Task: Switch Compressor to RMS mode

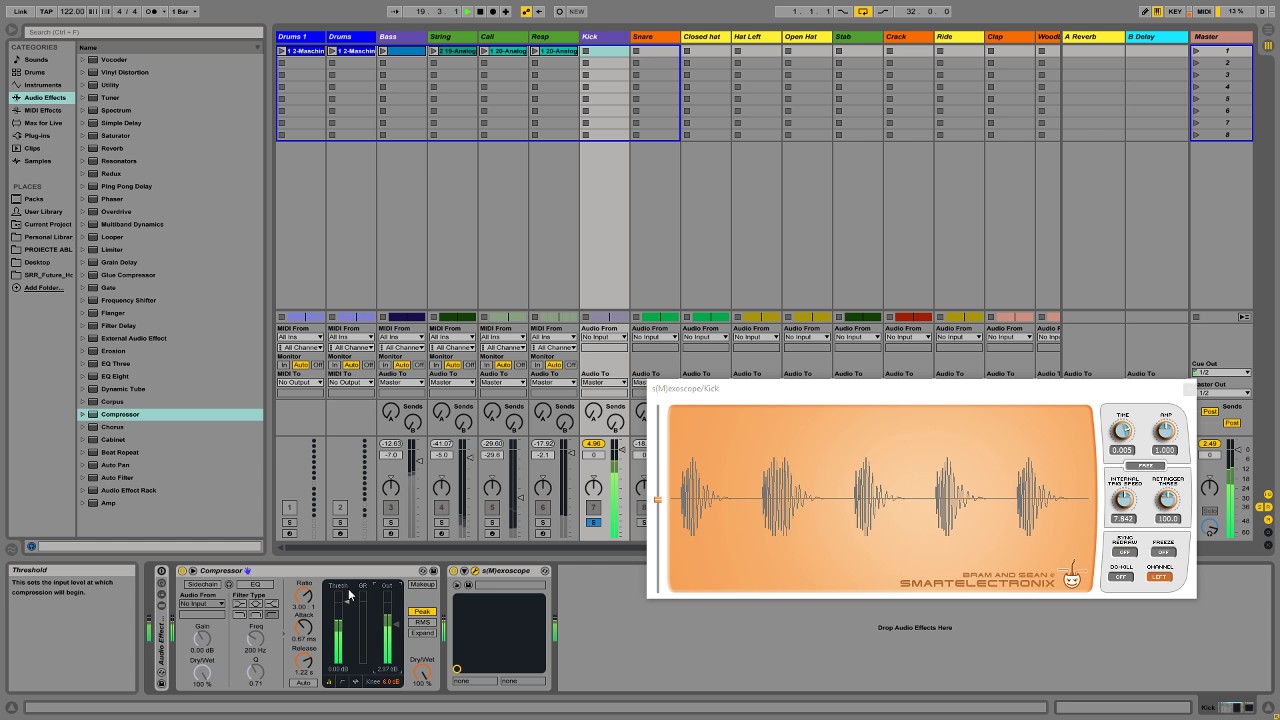Action: [422, 622]
